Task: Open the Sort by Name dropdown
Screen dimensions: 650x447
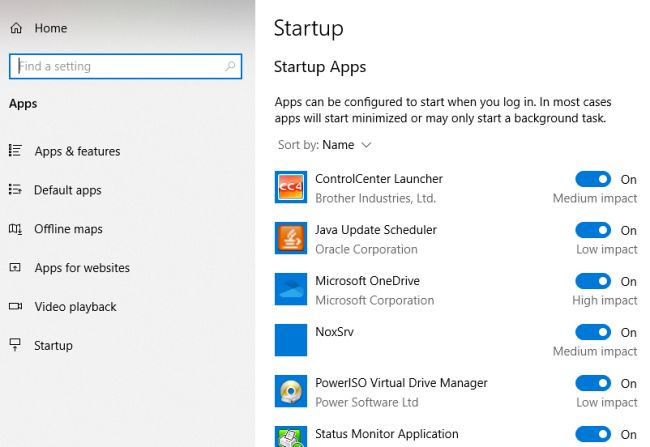Action: pos(325,145)
